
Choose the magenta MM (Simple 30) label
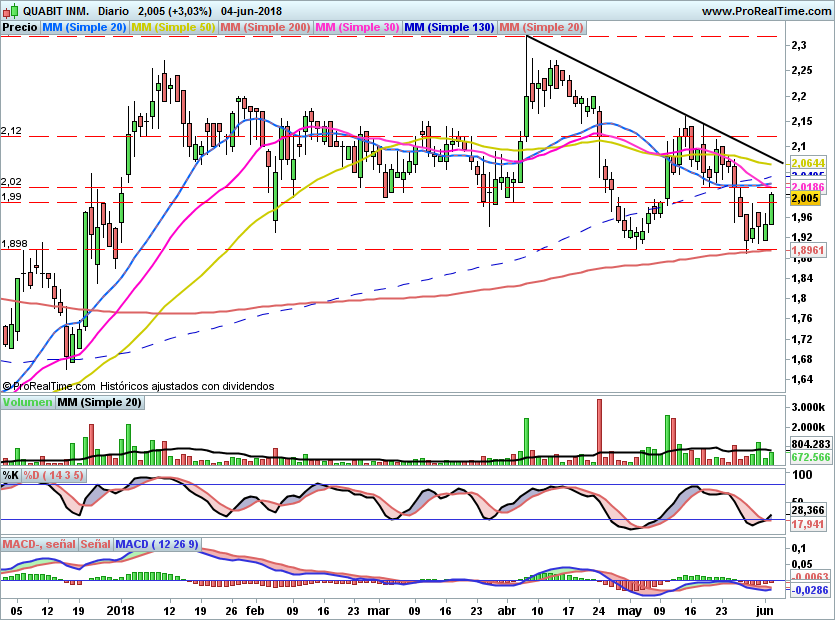pos(357,27)
